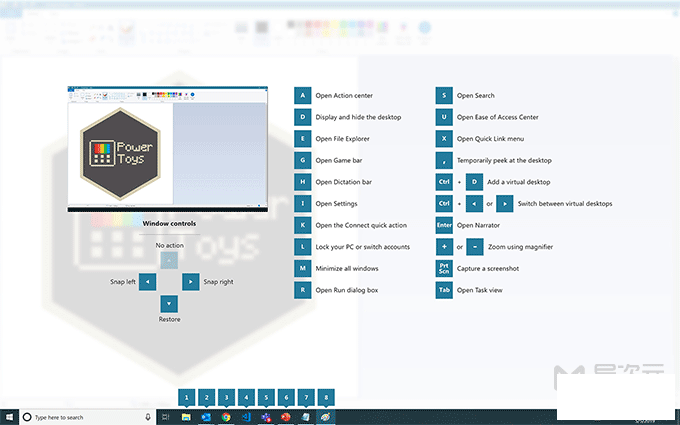Image resolution: width=680 pixels, height=425 pixels.
Task: Open Google Chrome from the taskbar
Action: point(226,417)
